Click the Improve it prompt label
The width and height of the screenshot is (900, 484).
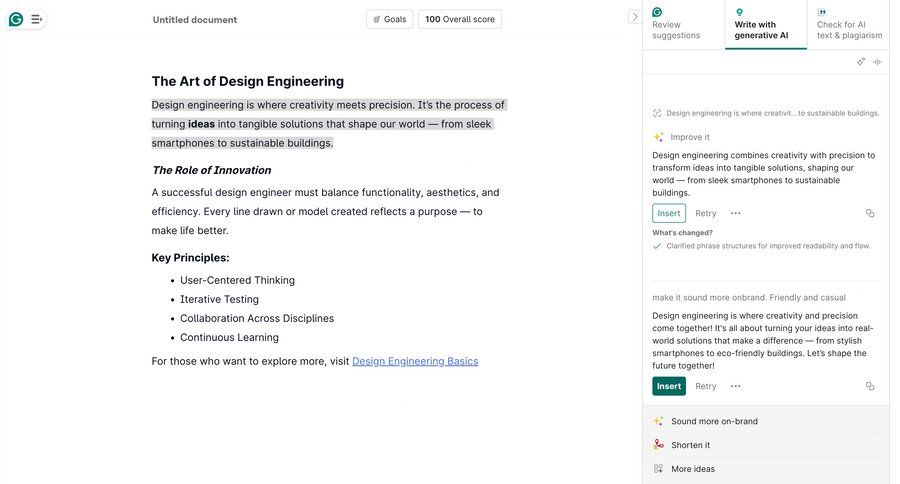(x=690, y=137)
